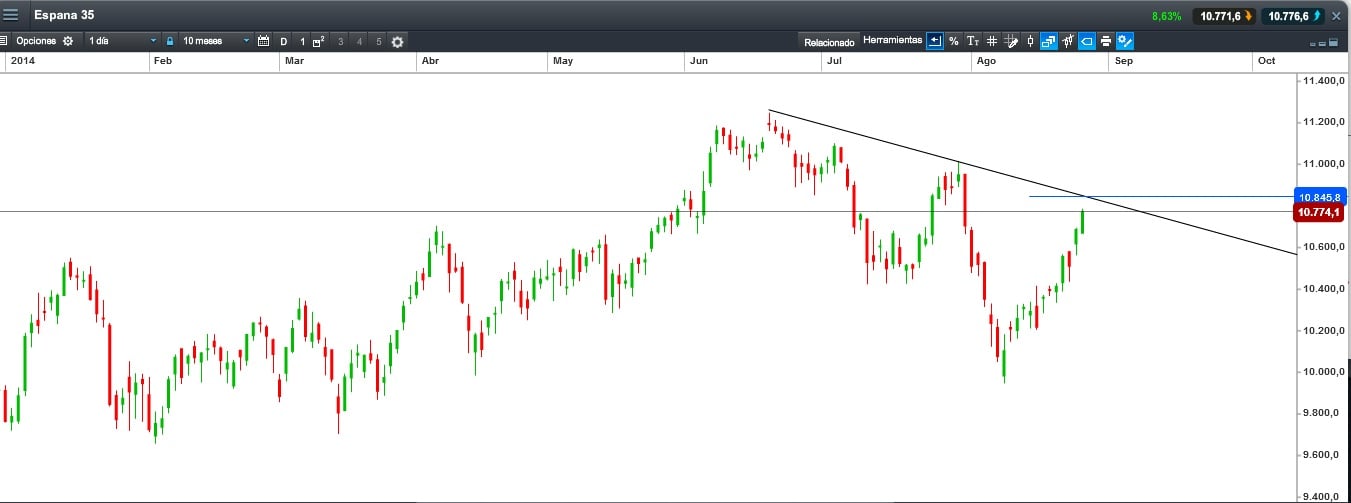Select chart preset 2 save icon
The width and height of the screenshot is (1351, 503).
point(320,41)
